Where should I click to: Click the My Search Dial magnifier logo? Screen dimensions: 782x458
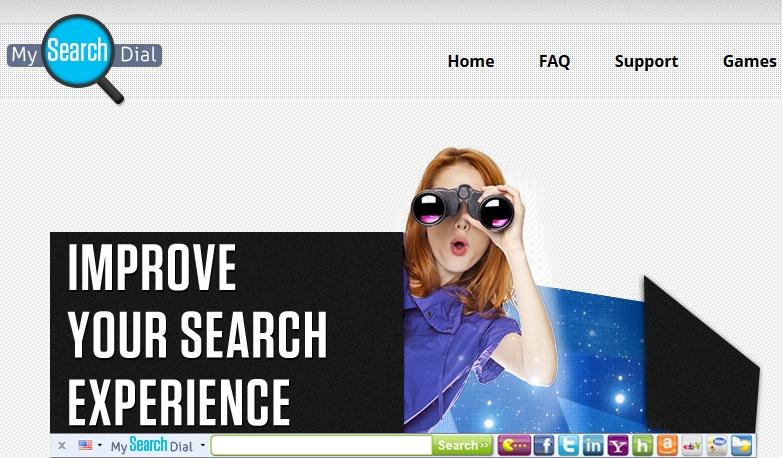point(84,56)
